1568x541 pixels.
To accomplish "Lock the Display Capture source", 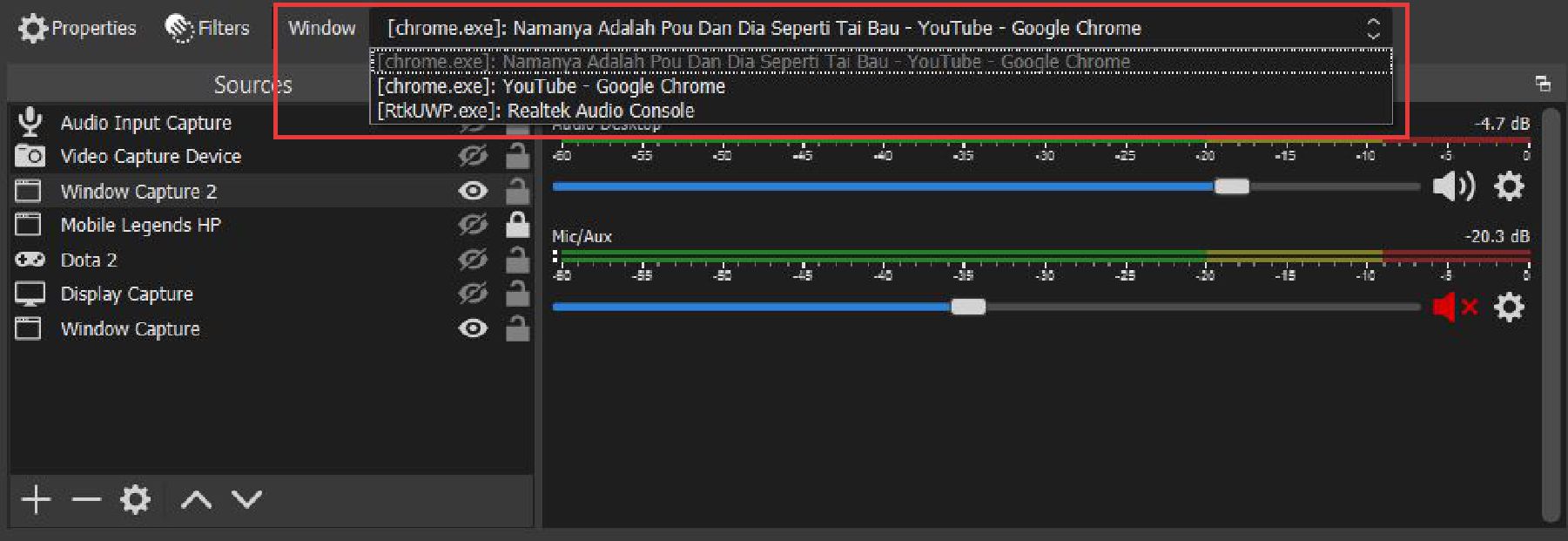I will (518, 293).
